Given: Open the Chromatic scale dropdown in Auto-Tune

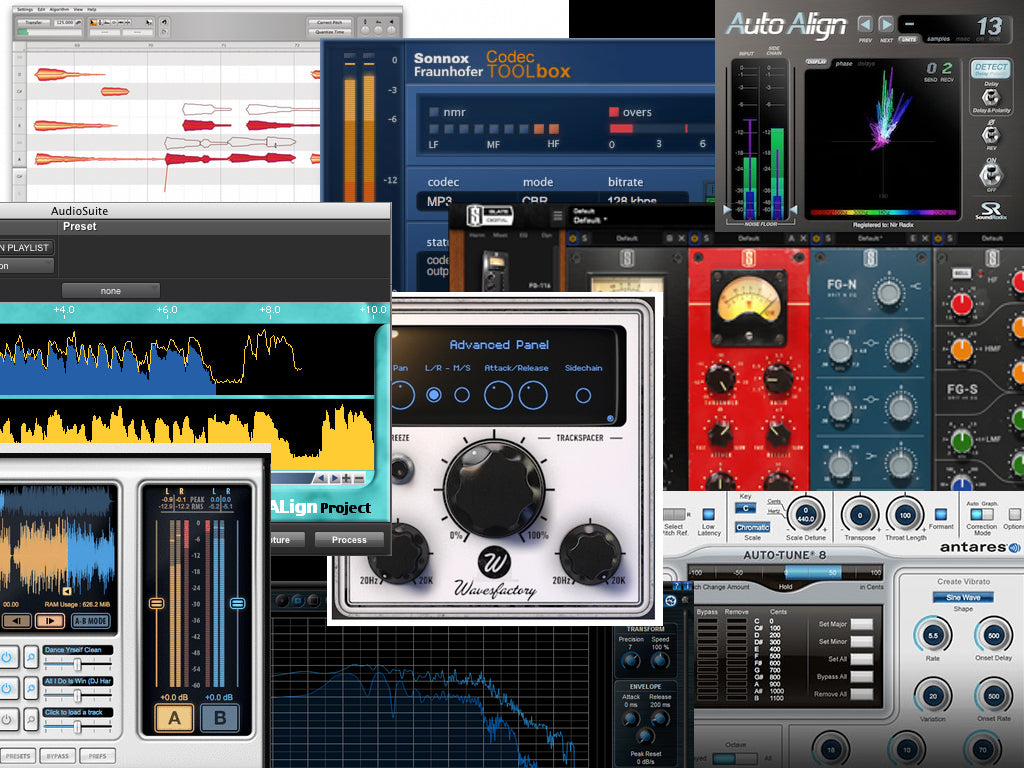Looking at the screenshot, I should (x=752, y=527).
